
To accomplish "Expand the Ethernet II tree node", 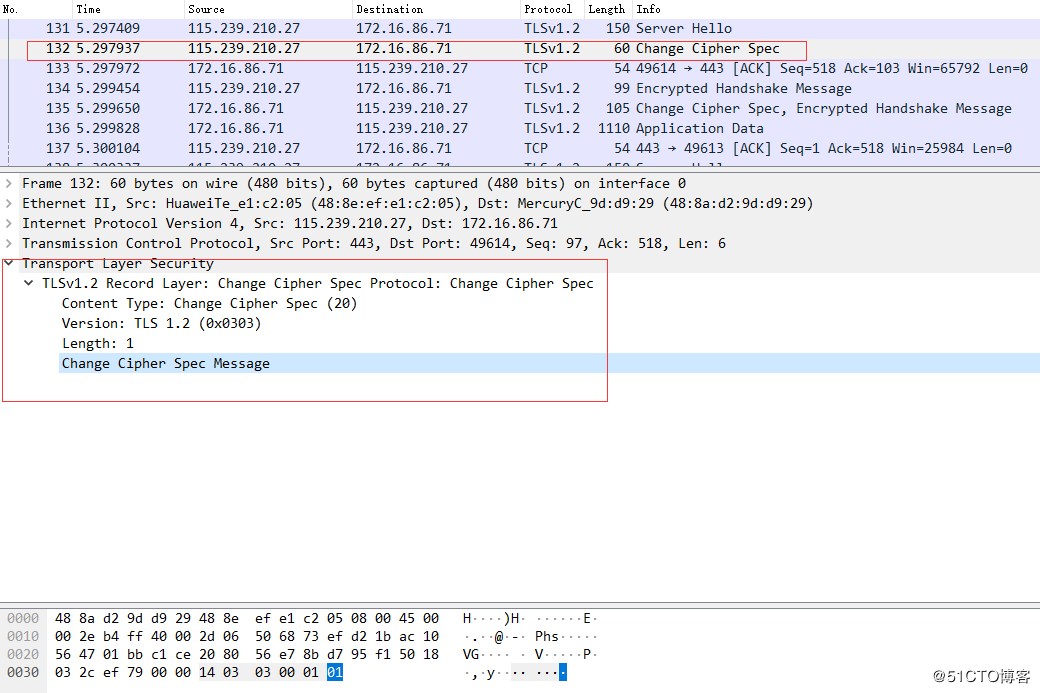I will pos(9,204).
